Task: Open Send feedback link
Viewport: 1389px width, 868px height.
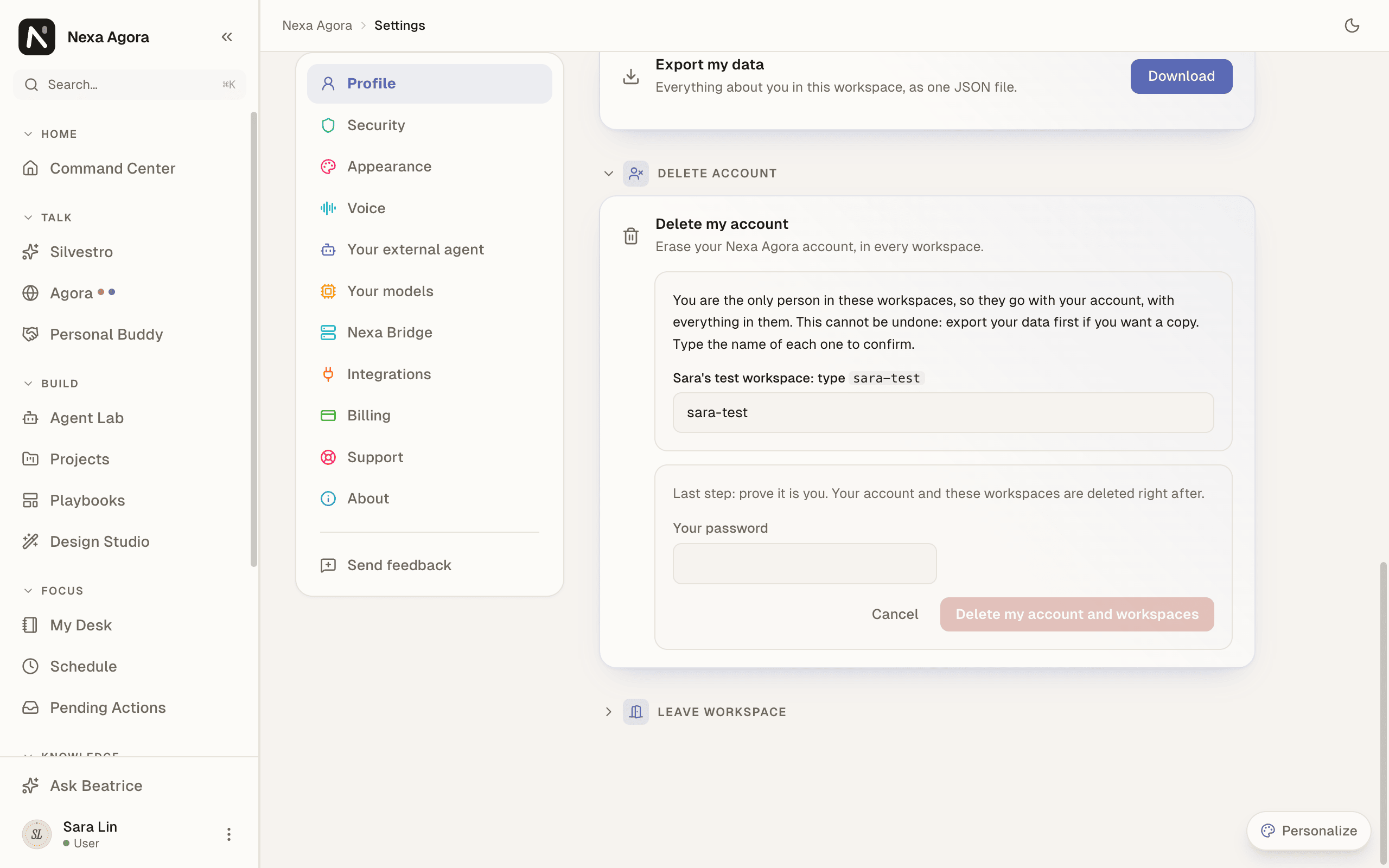Action: 429,565
